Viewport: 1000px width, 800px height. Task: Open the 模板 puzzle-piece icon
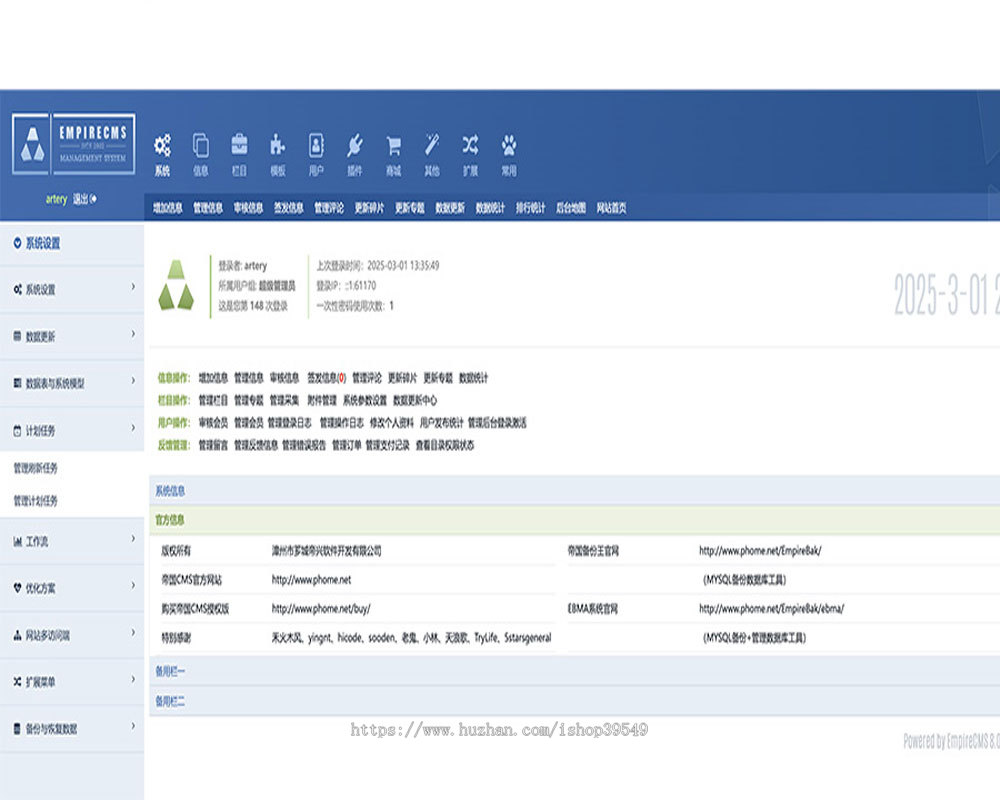tap(277, 145)
